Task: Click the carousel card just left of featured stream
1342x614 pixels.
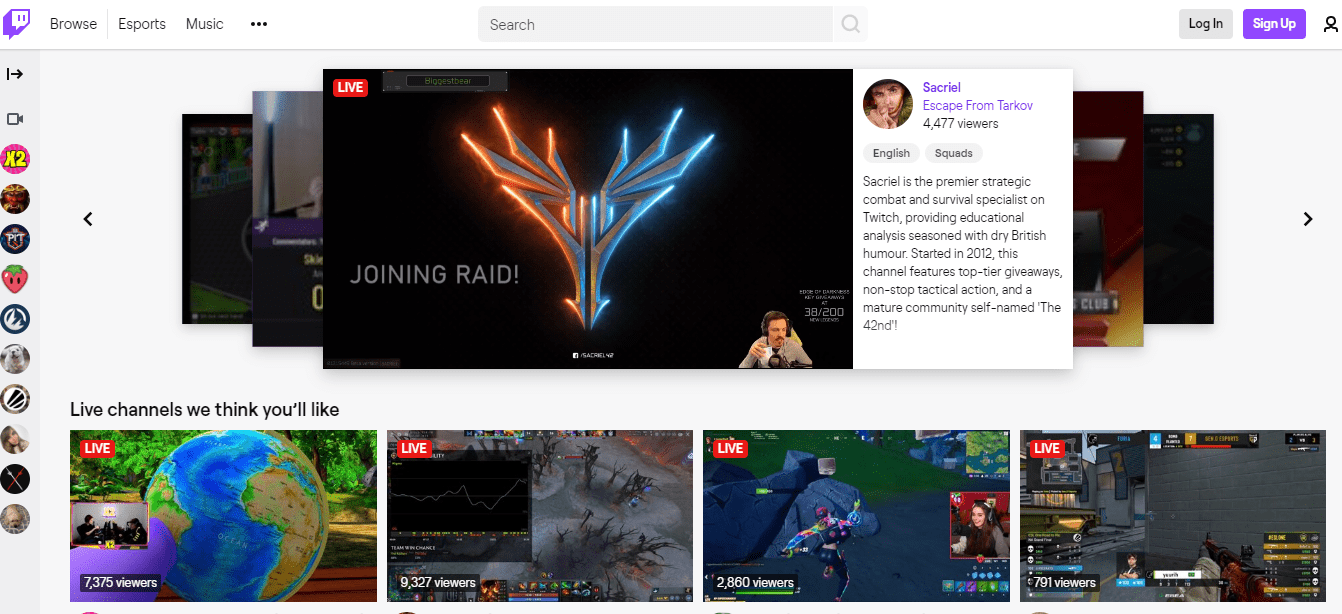Action: pyautogui.click(x=287, y=219)
